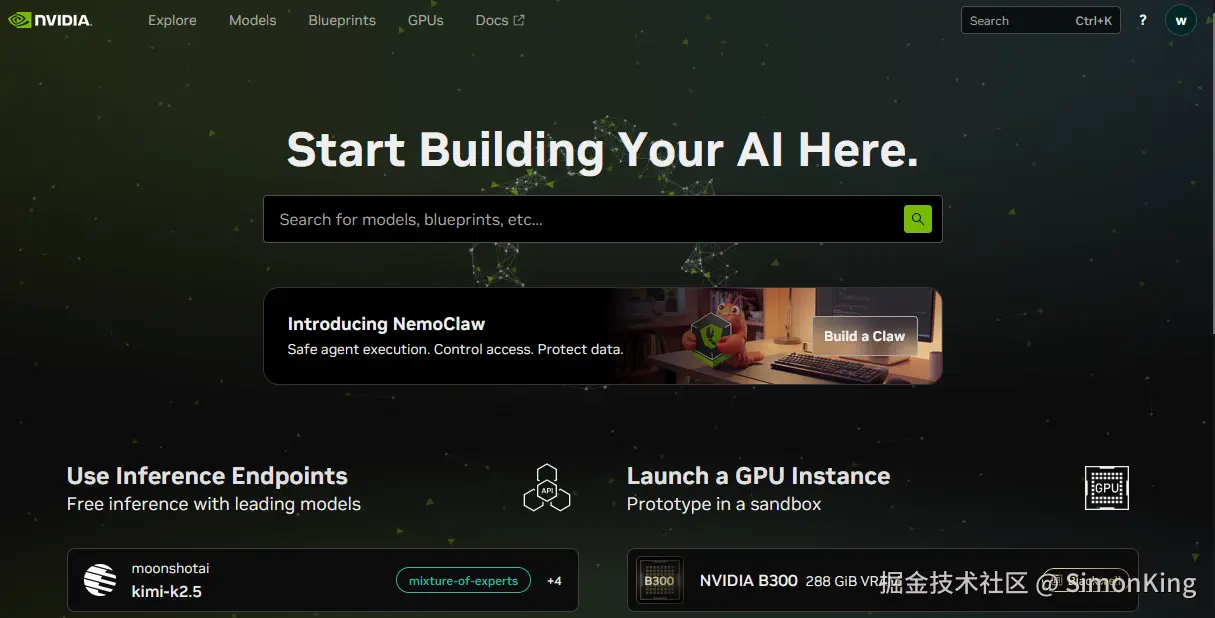The width and height of the screenshot is (1215, 618).
Task: Expand the +4 extra tags
Action: click(554, 580)
